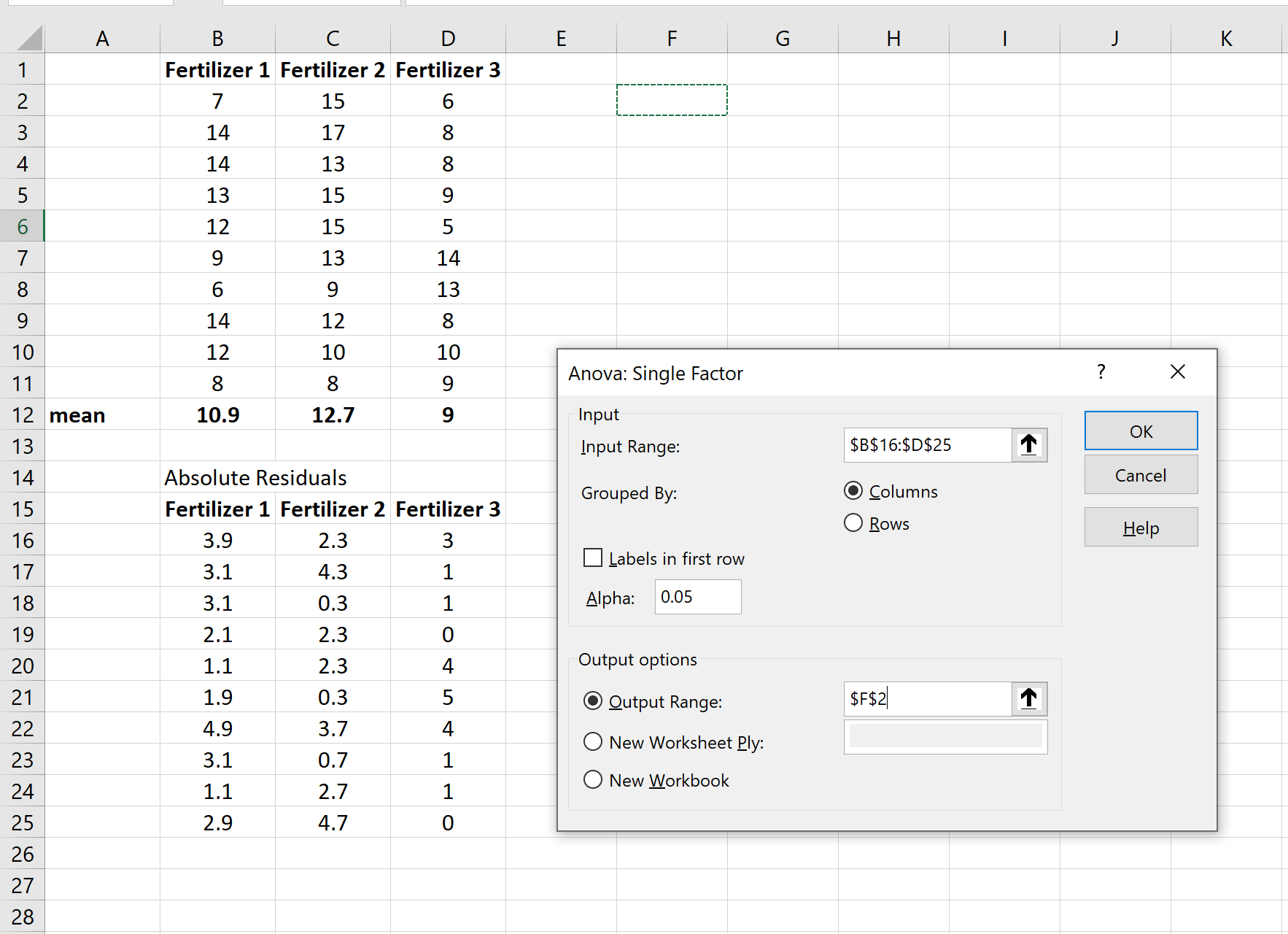
Task: Click cell B22 containing 4.9
Action: point(217,728)
